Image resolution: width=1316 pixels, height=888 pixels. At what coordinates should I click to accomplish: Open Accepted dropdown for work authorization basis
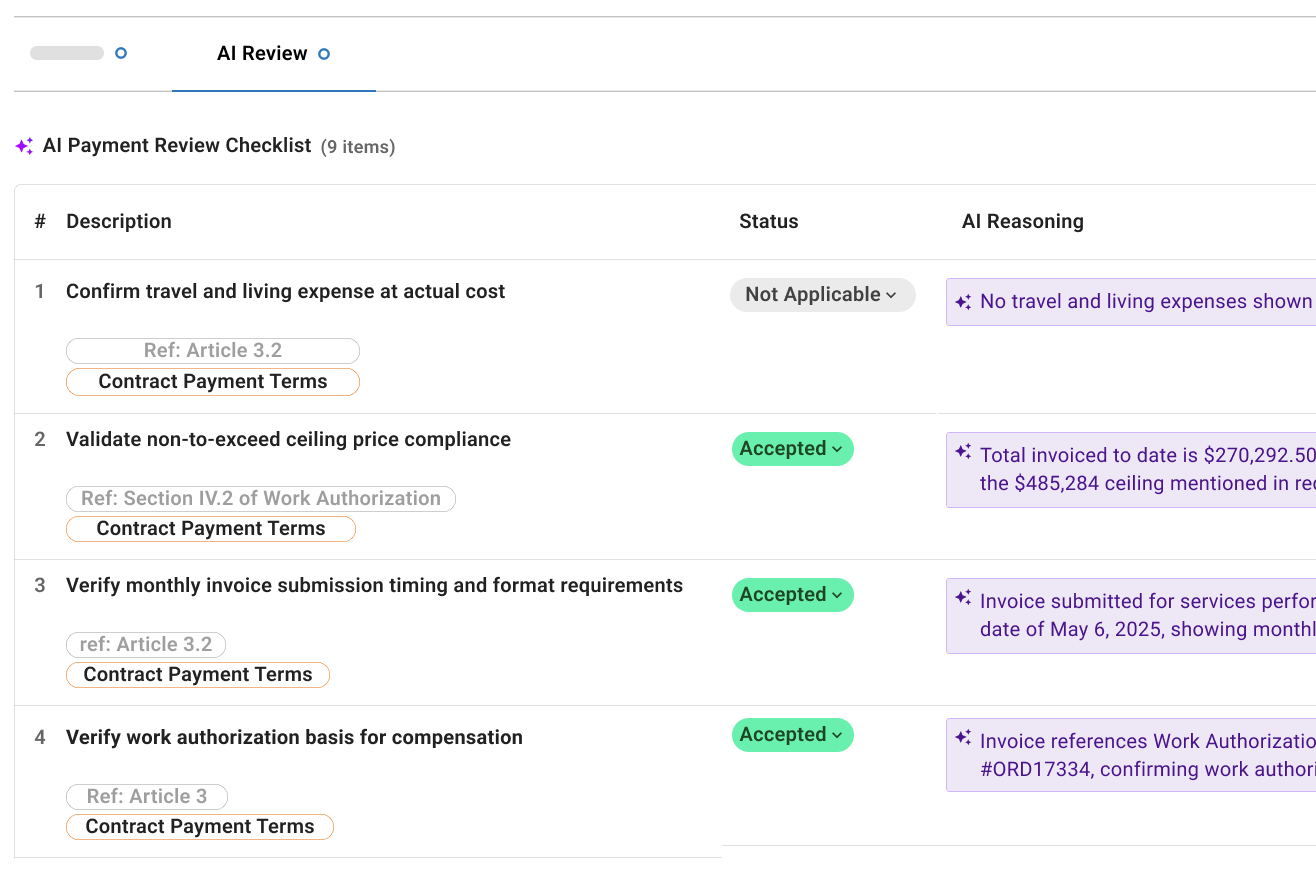click(792, 735)
